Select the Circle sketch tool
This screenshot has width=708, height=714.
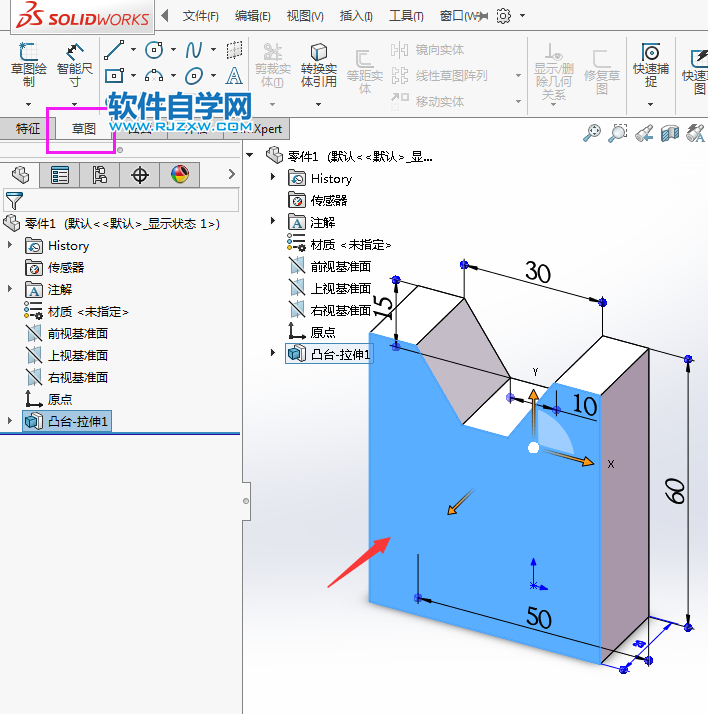(154, 50)
